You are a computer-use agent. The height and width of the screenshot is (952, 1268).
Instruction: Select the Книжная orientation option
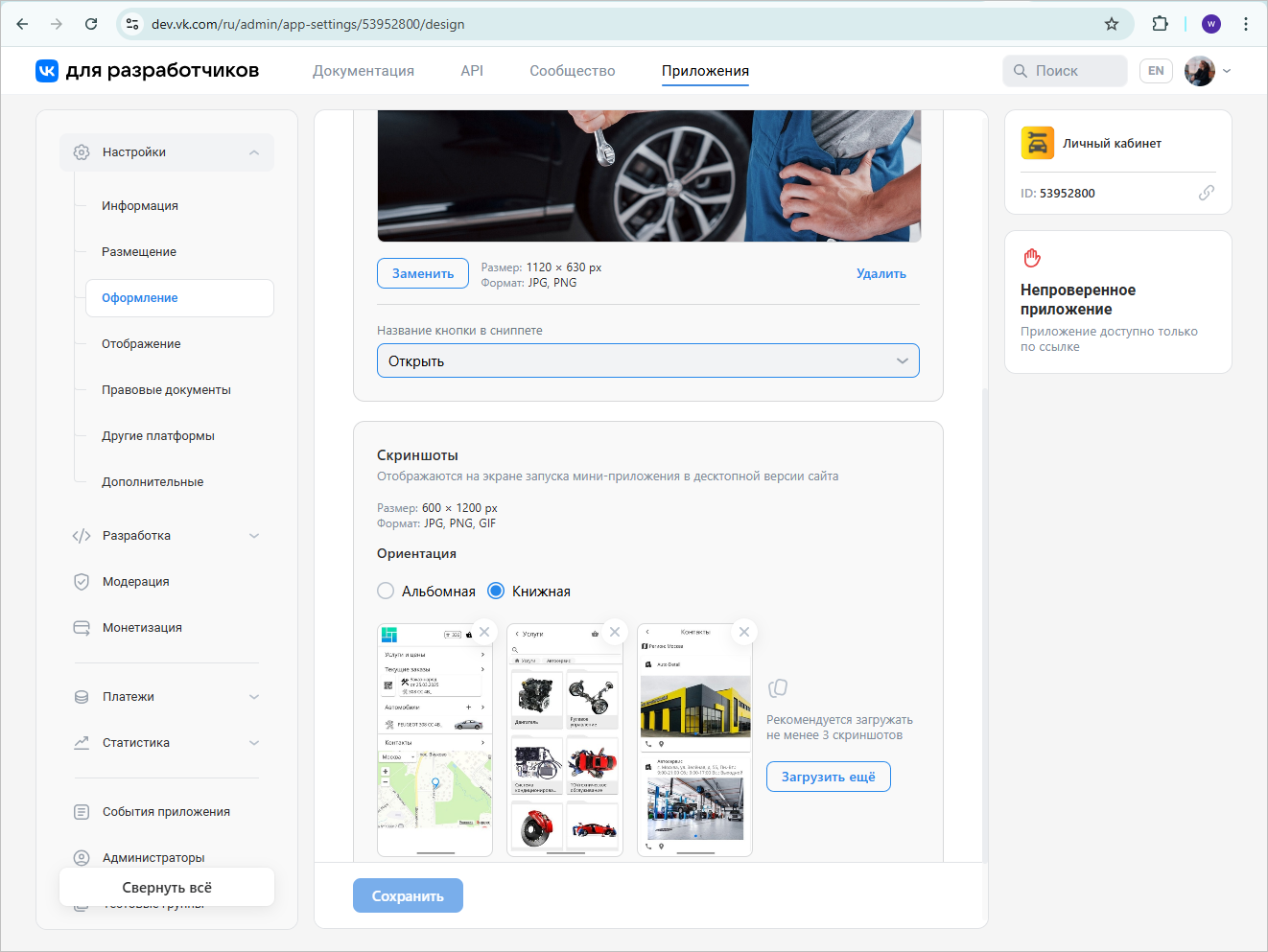tap(495, 591)
